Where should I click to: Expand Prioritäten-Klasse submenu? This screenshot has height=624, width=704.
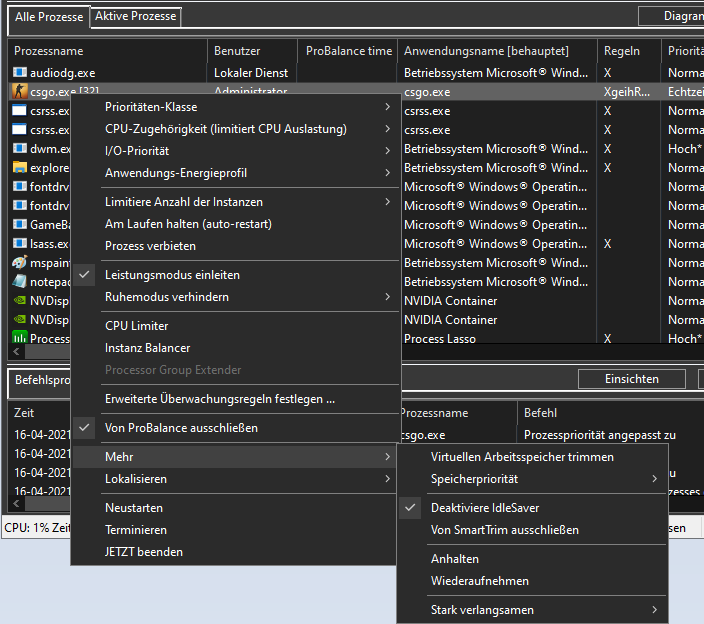[x=236, y=107]
